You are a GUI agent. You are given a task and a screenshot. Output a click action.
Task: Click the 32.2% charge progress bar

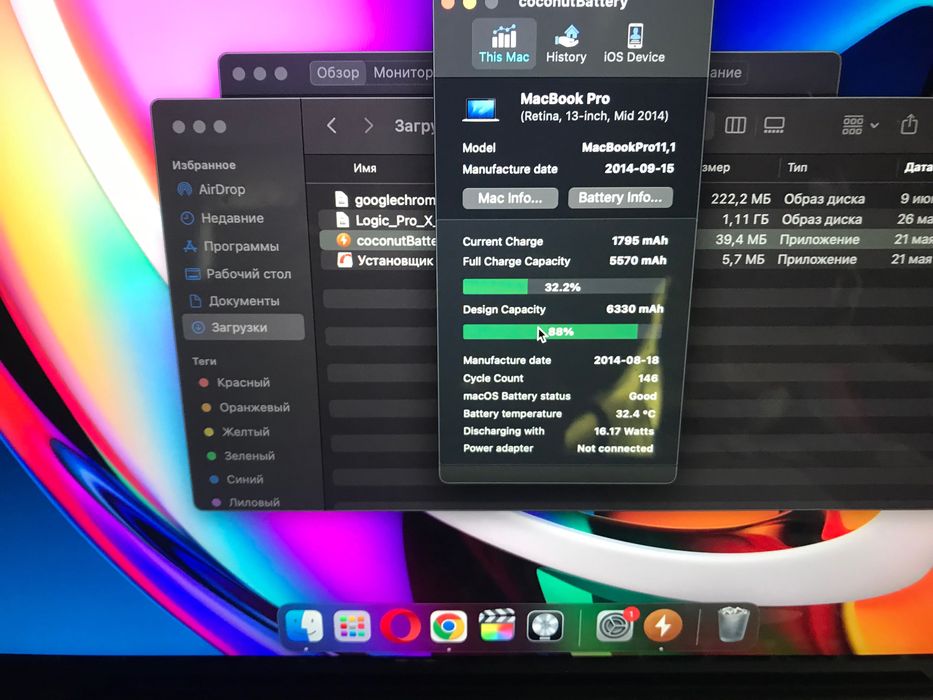[563, 287]
